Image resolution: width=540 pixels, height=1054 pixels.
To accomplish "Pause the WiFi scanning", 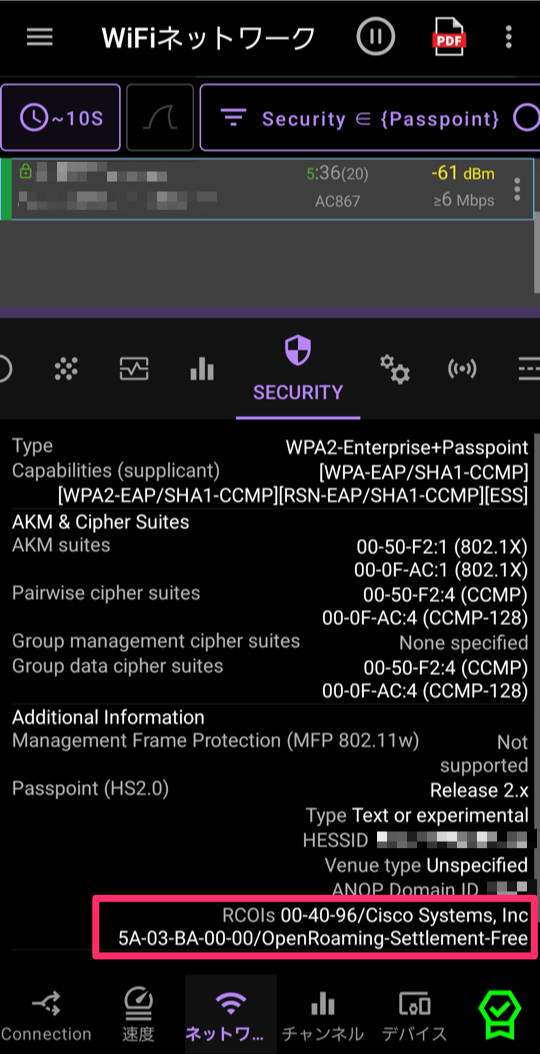I will click(375, 38).
